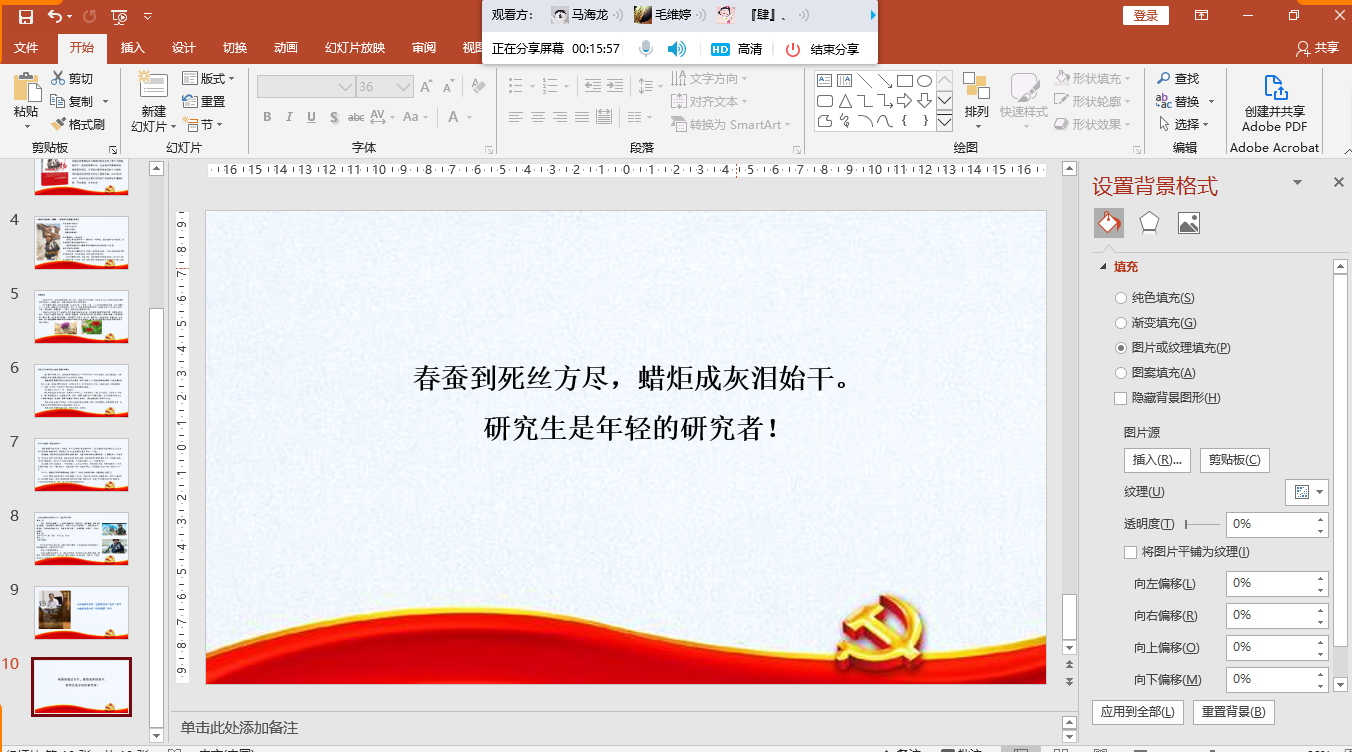Click Create and Share Adobe PDF icon
1352x752 pixels.
coord(1275,90)
